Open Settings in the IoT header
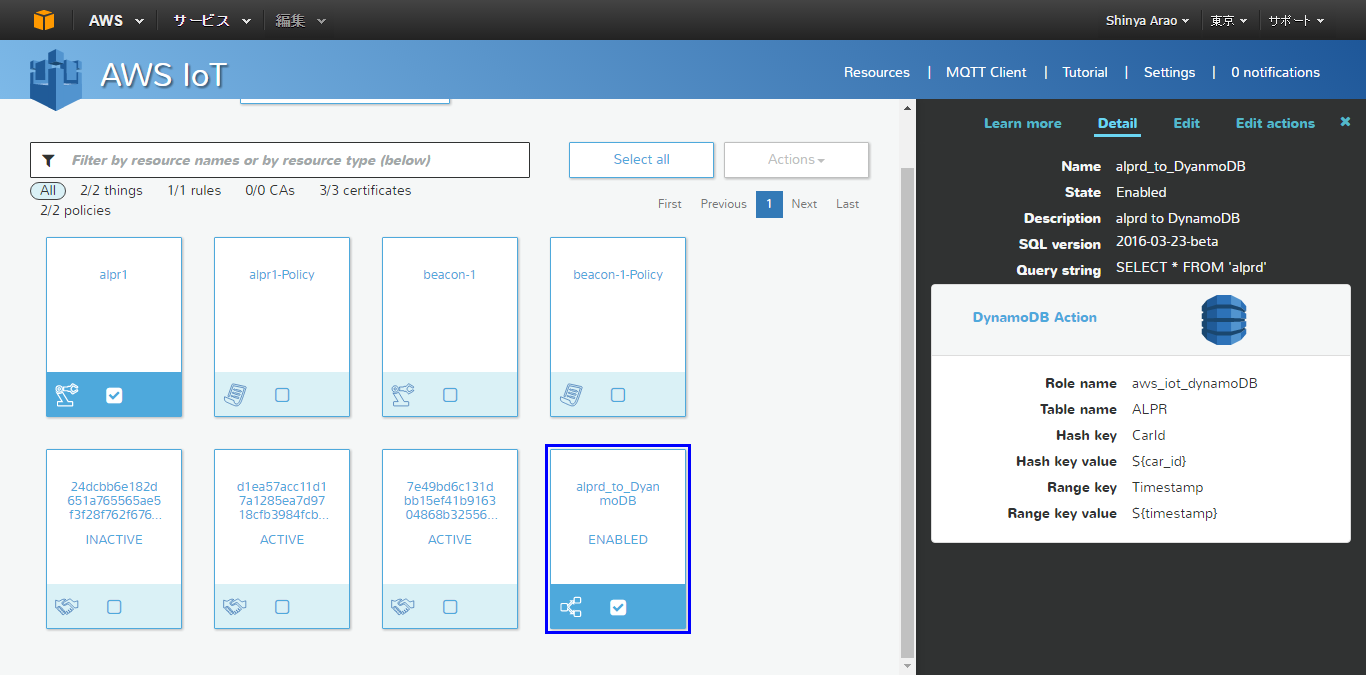 pos(1169,72)
